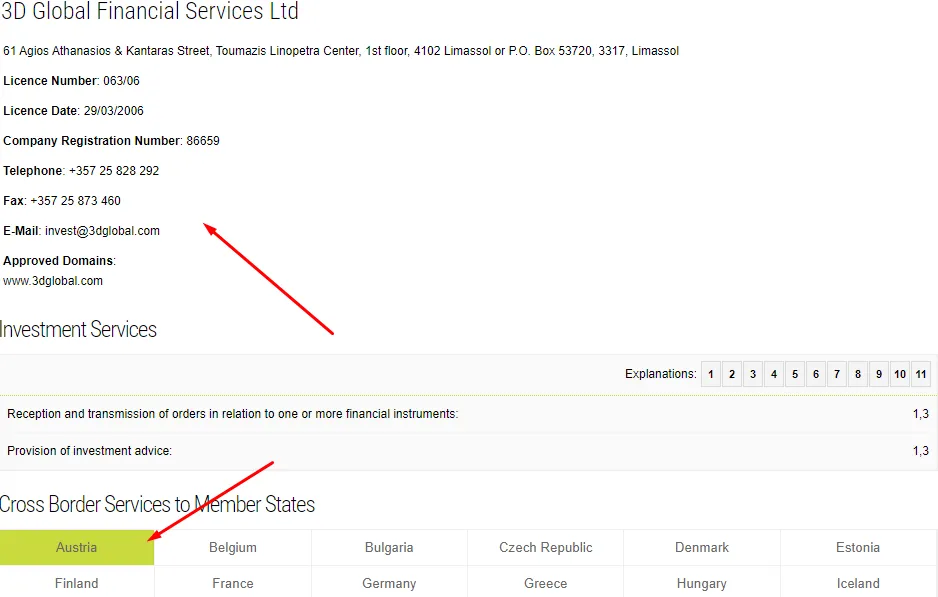The image size is (938, 597).
Task: Click the Limassol street address line
Action: tap(341, 51)
